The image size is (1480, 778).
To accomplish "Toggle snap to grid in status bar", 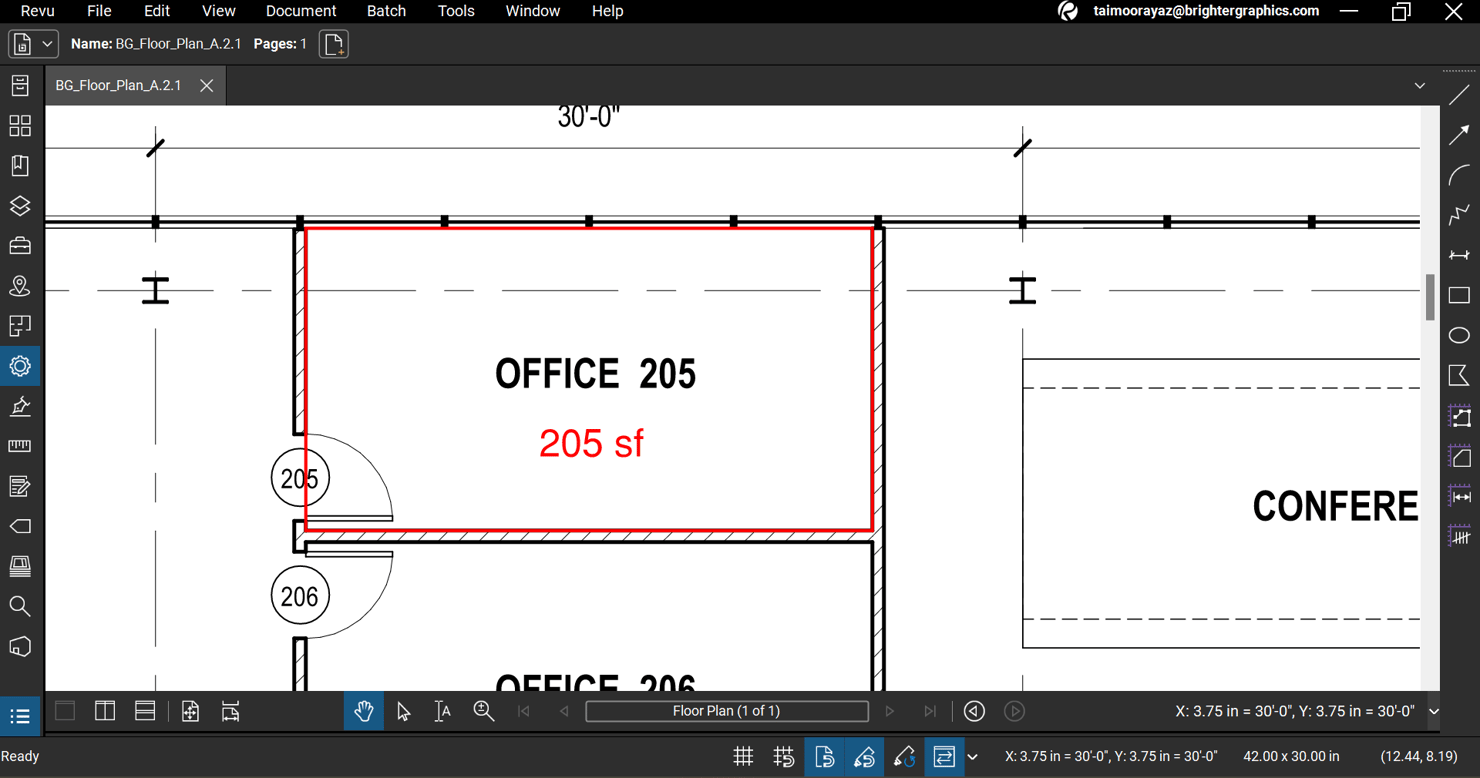I will [784, 757].
